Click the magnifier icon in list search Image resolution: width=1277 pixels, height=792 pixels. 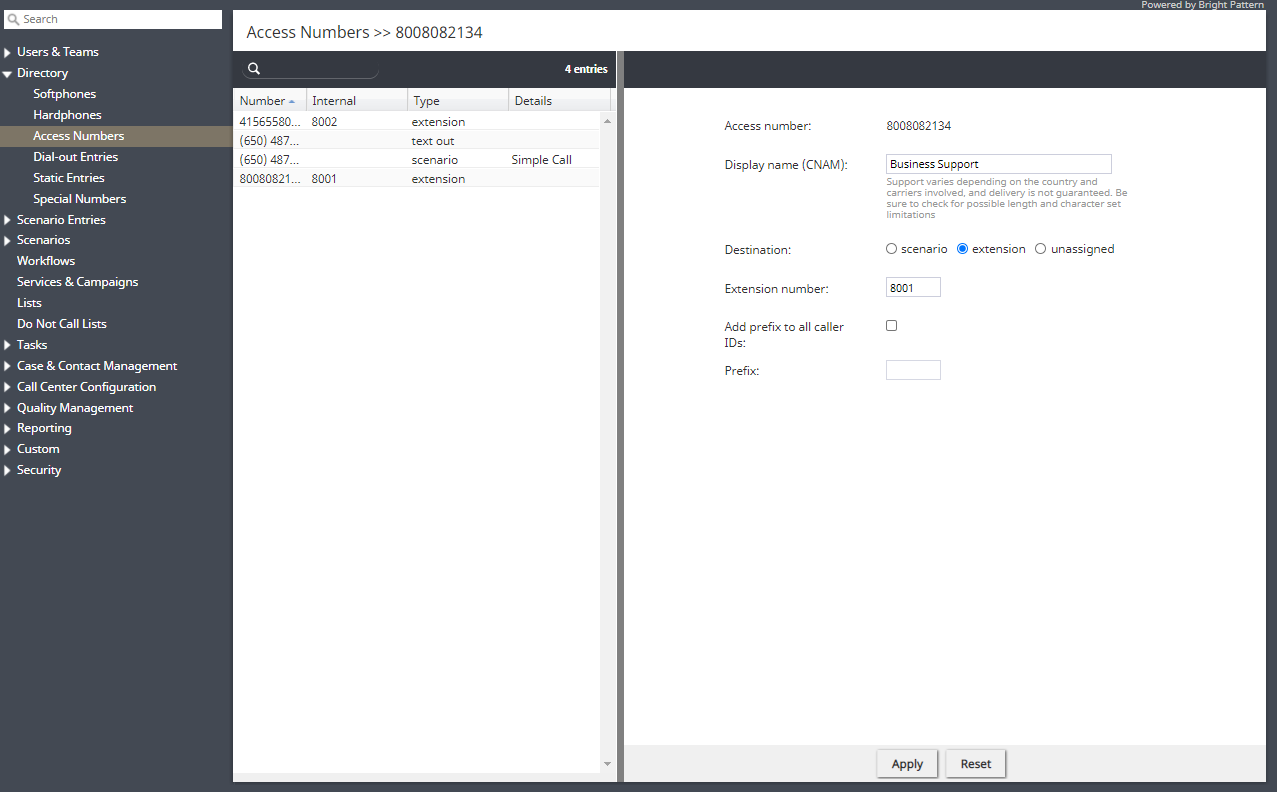coord(254,69)
